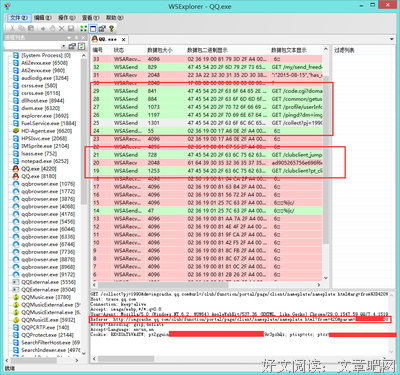This screenshot has width=400, height=375.
Task: Click the 数据包二进制显示 column header
Action: 227,50
